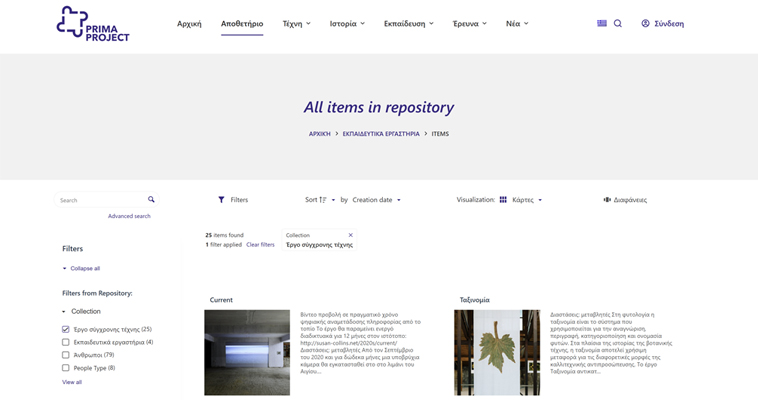Click the ITEMS breadcrumb text
Viewport: 758px width, 400px height.
point(440,134)
